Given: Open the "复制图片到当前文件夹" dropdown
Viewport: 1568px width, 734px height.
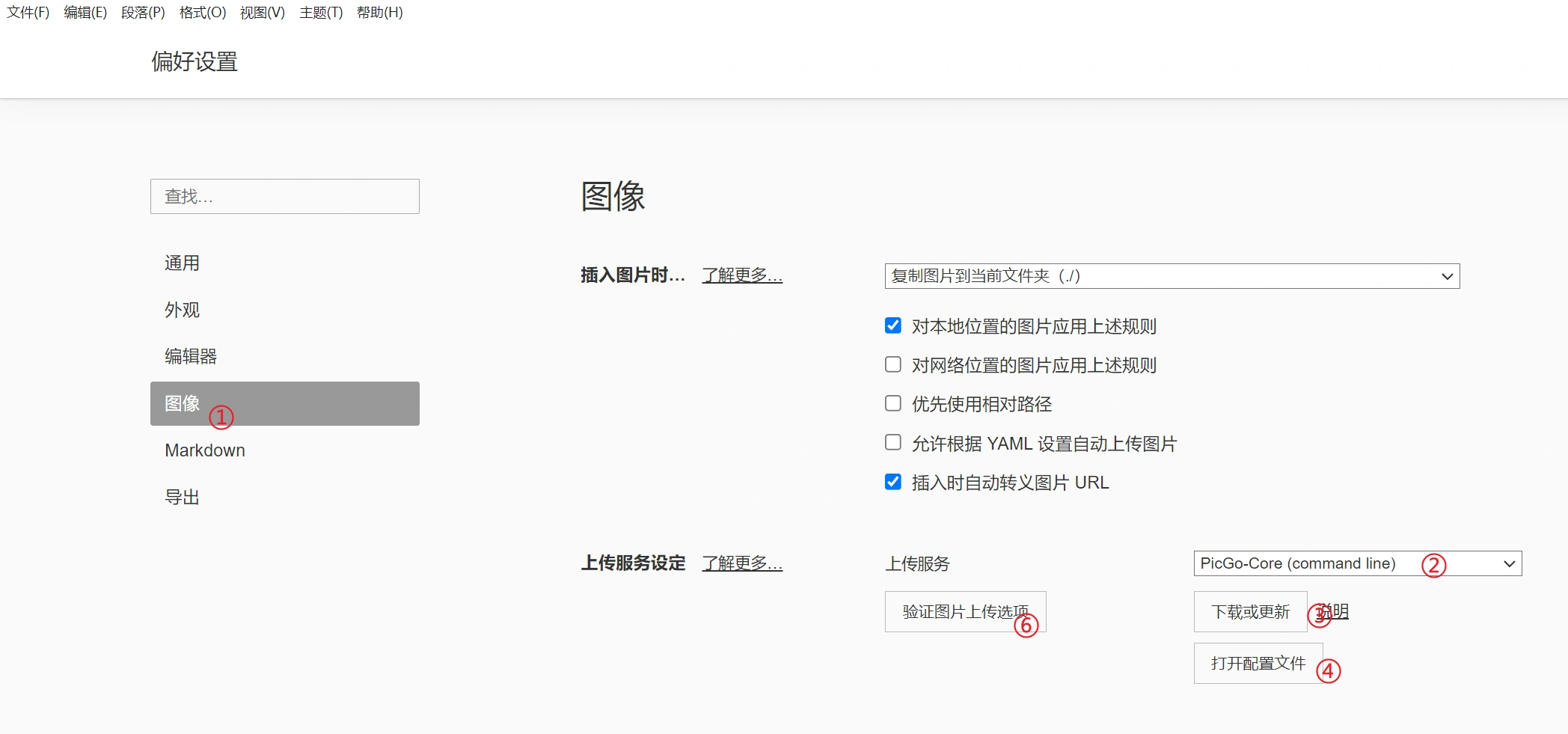Looking at the screenshot, I should 1172,276.
